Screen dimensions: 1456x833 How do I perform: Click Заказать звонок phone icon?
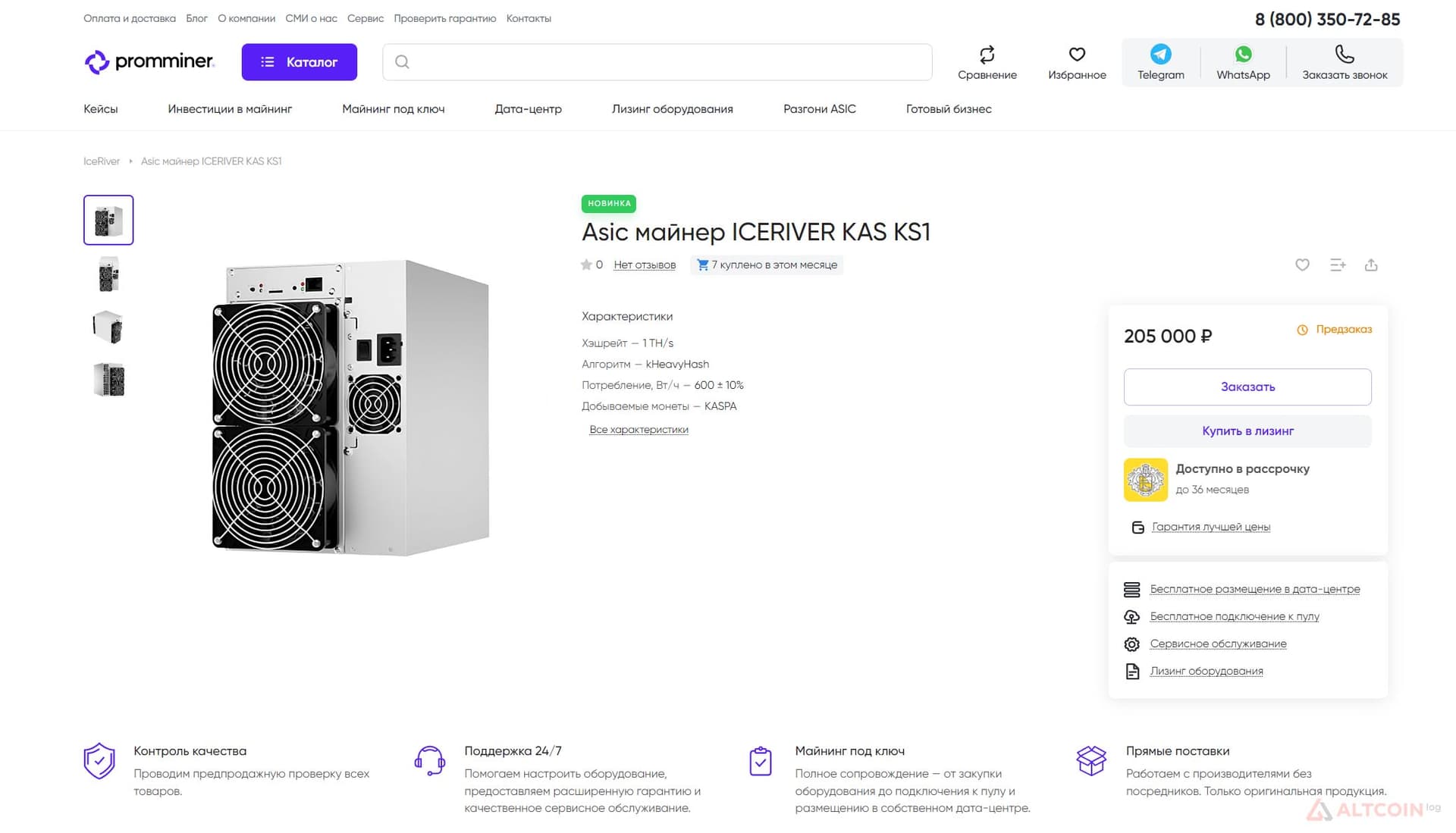[x=1344, y=54]
